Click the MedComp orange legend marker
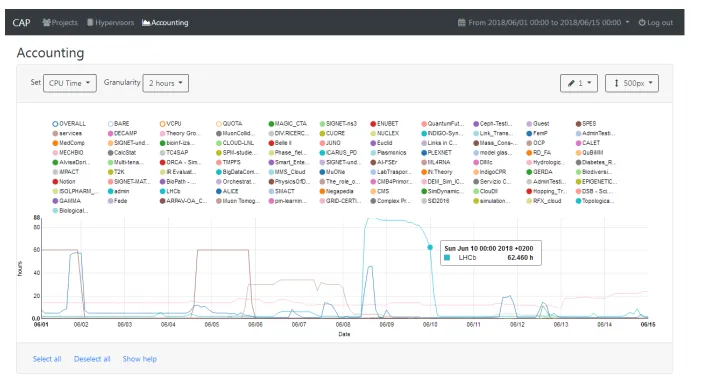704x378 pixels. (55, 143)
